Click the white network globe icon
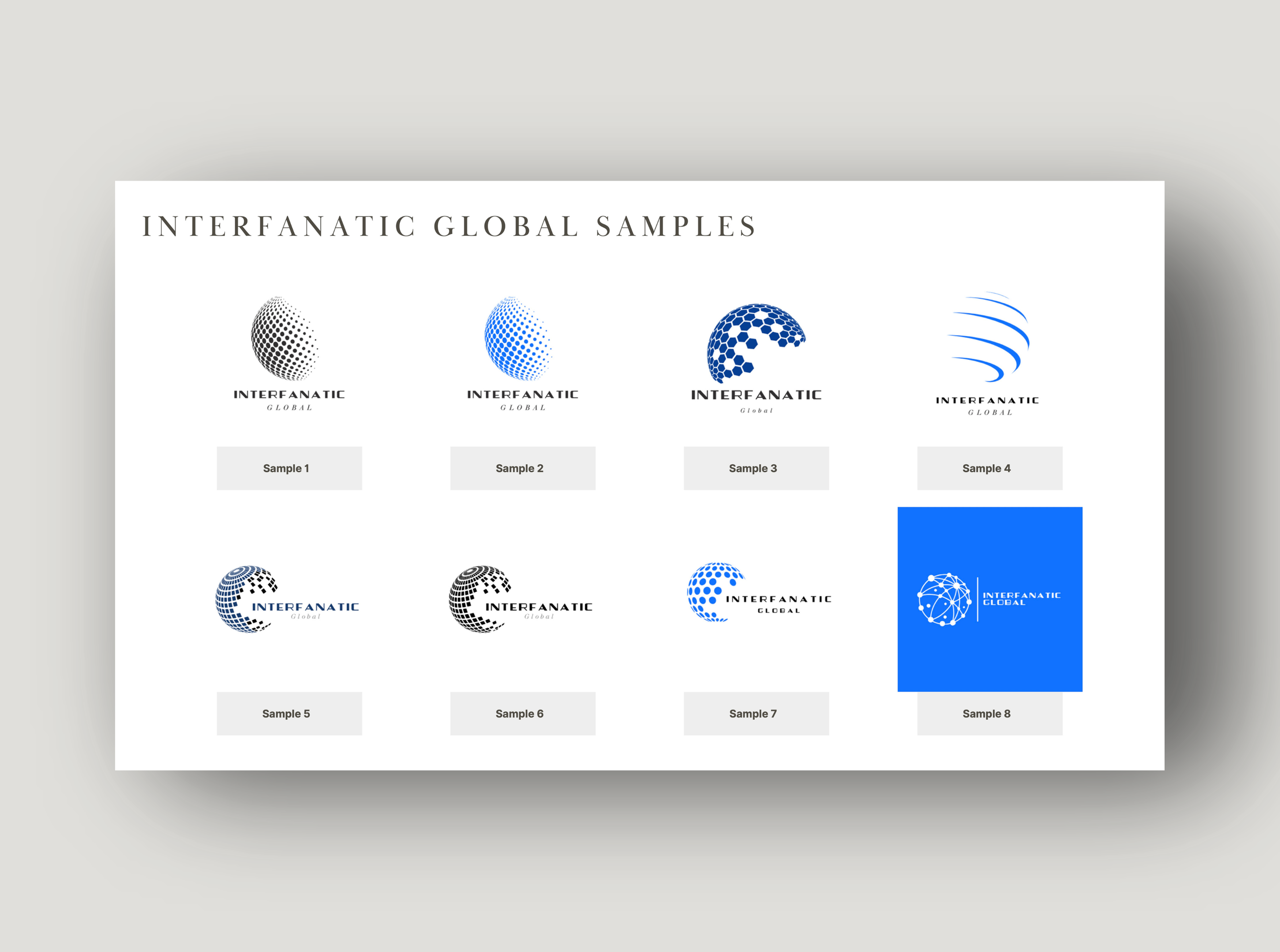 (944, 599)
